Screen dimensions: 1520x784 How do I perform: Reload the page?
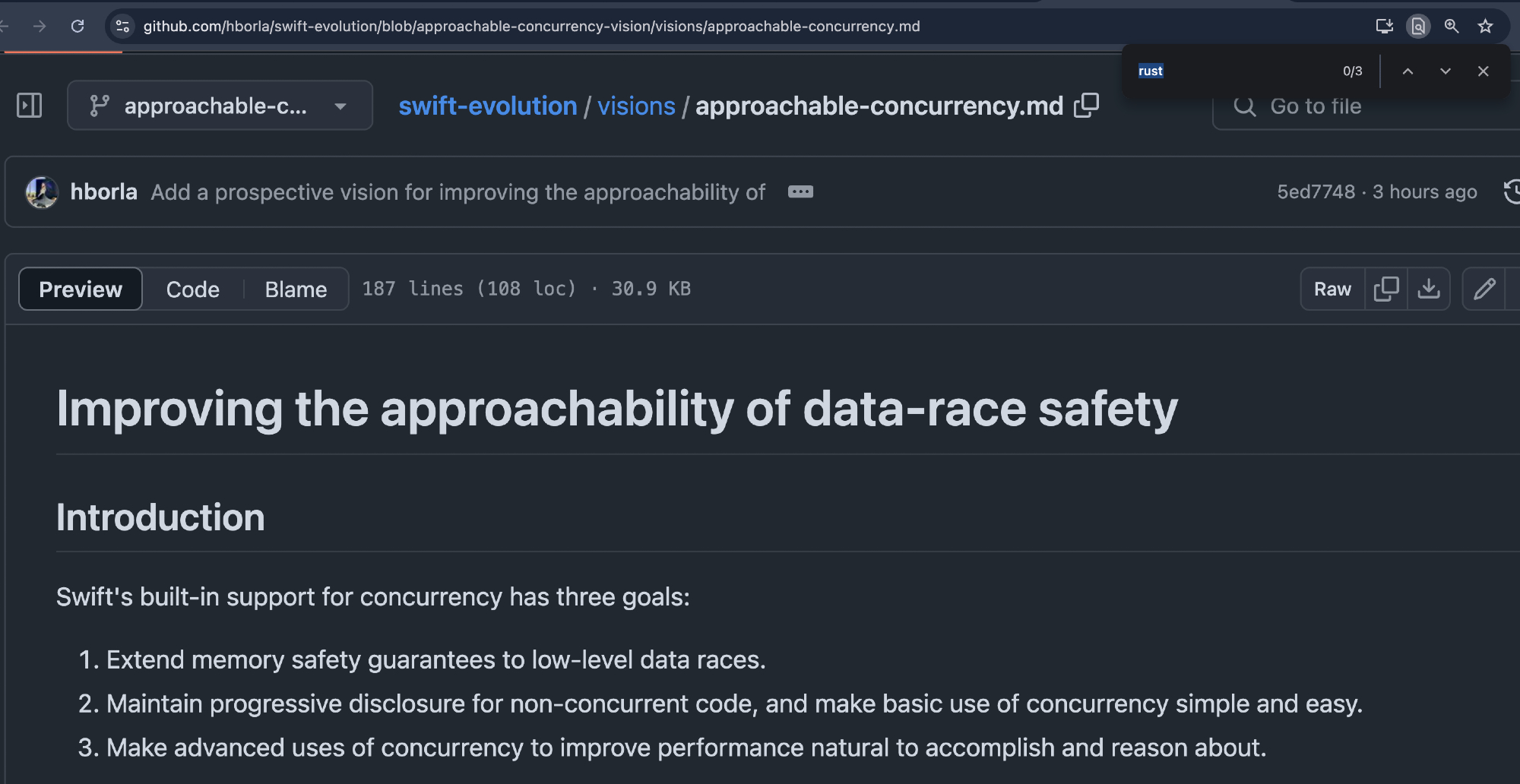[78, 27]
